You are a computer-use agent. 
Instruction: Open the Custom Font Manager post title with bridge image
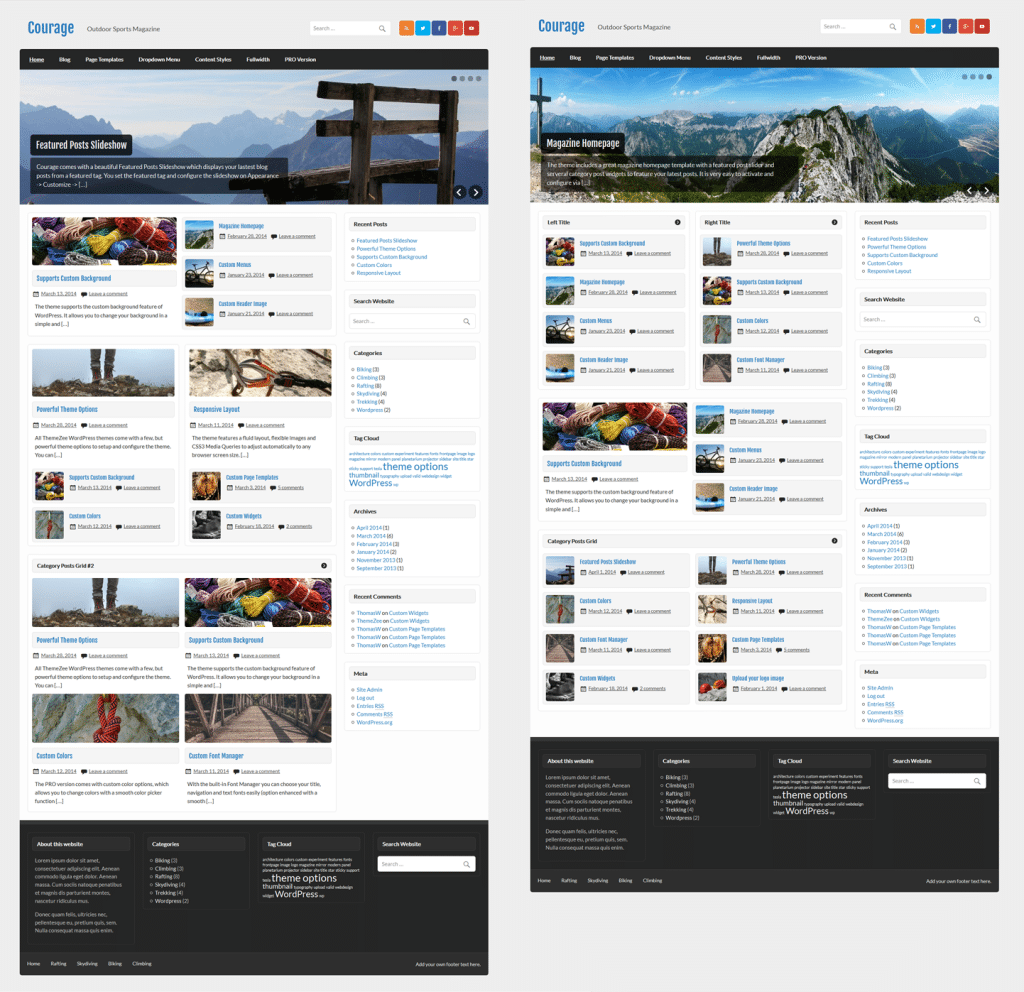(x=216, y=756)
